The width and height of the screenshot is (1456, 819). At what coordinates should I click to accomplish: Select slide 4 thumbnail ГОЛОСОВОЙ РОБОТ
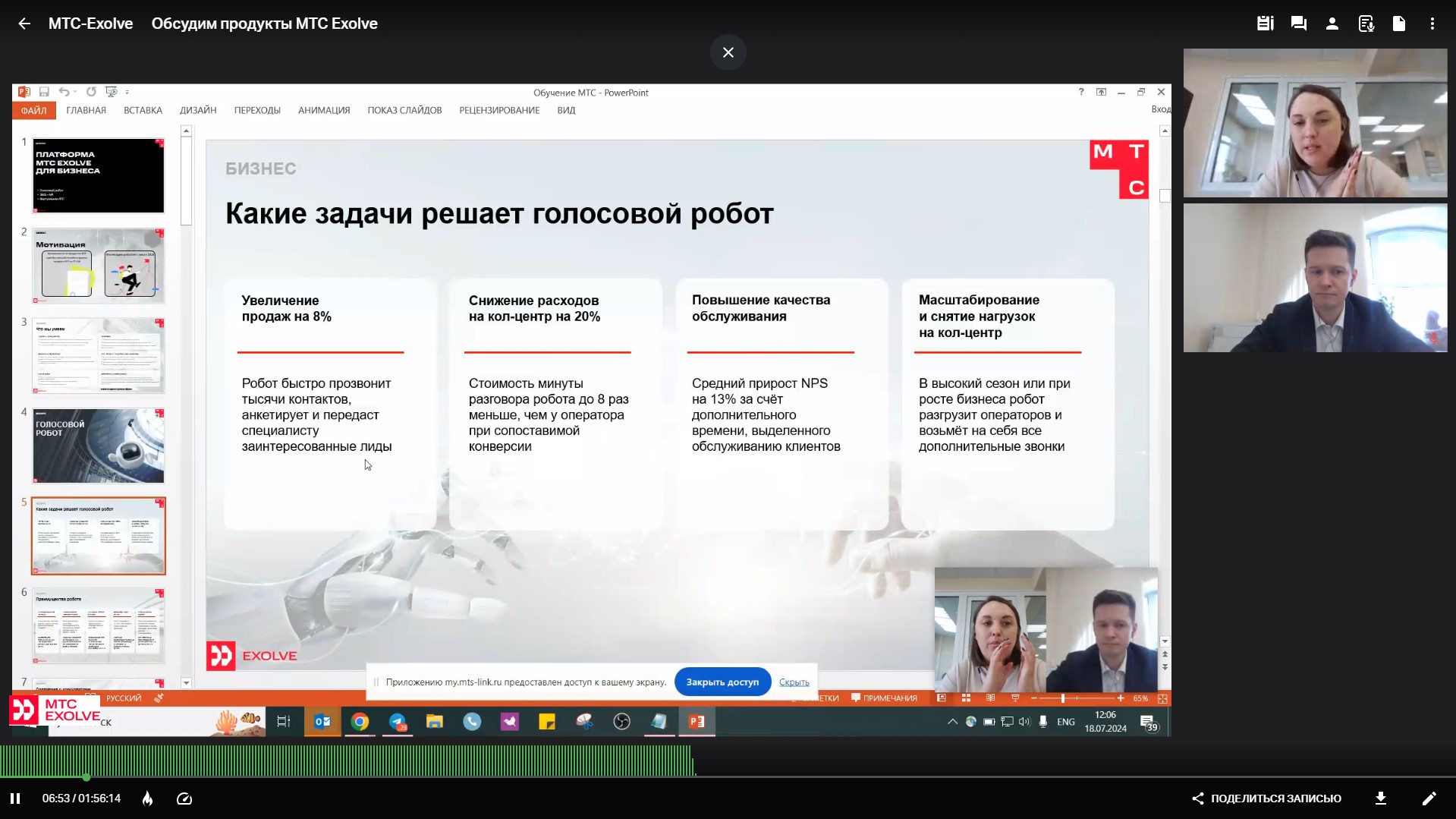point(99,446)
